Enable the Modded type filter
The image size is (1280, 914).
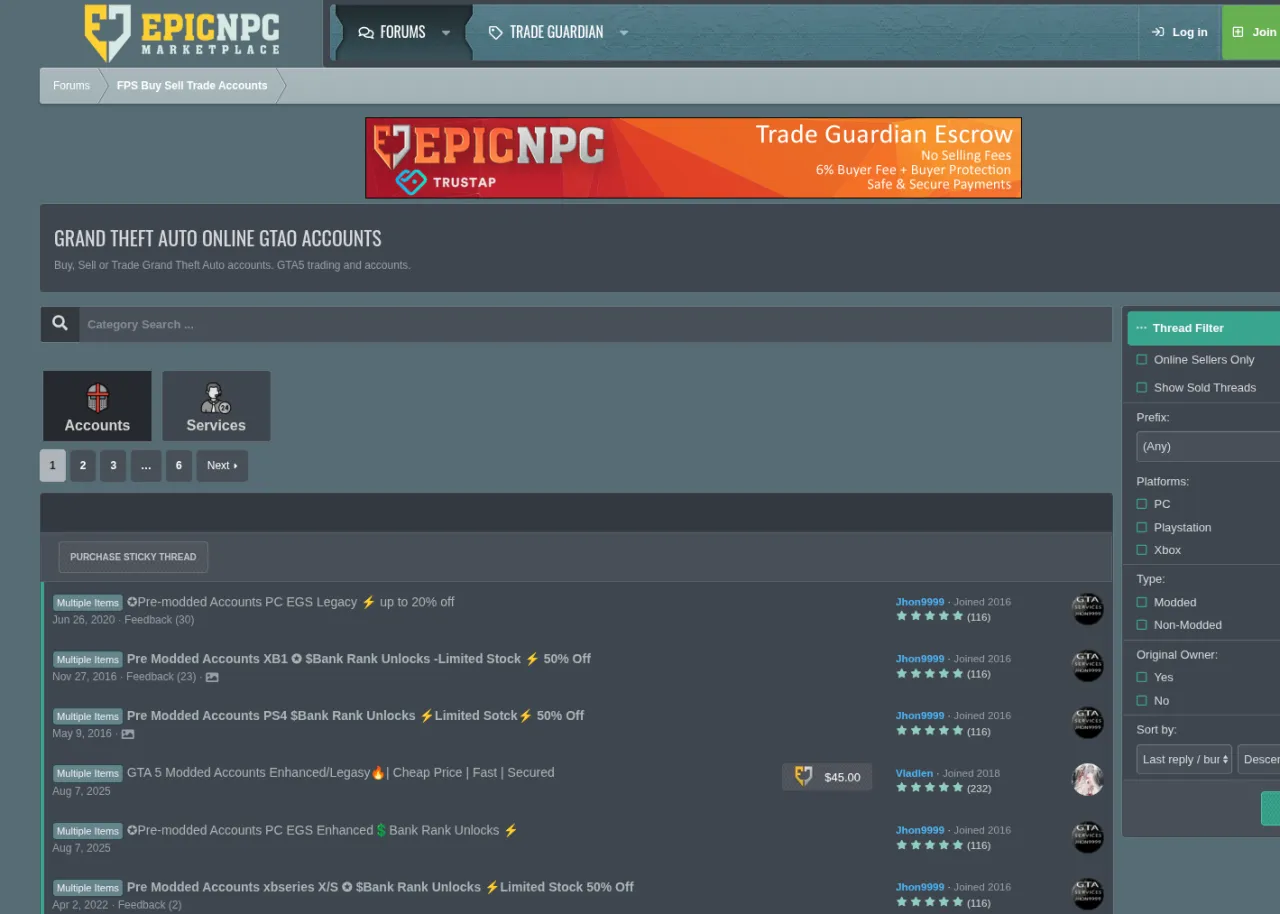tap(1141, 602)
